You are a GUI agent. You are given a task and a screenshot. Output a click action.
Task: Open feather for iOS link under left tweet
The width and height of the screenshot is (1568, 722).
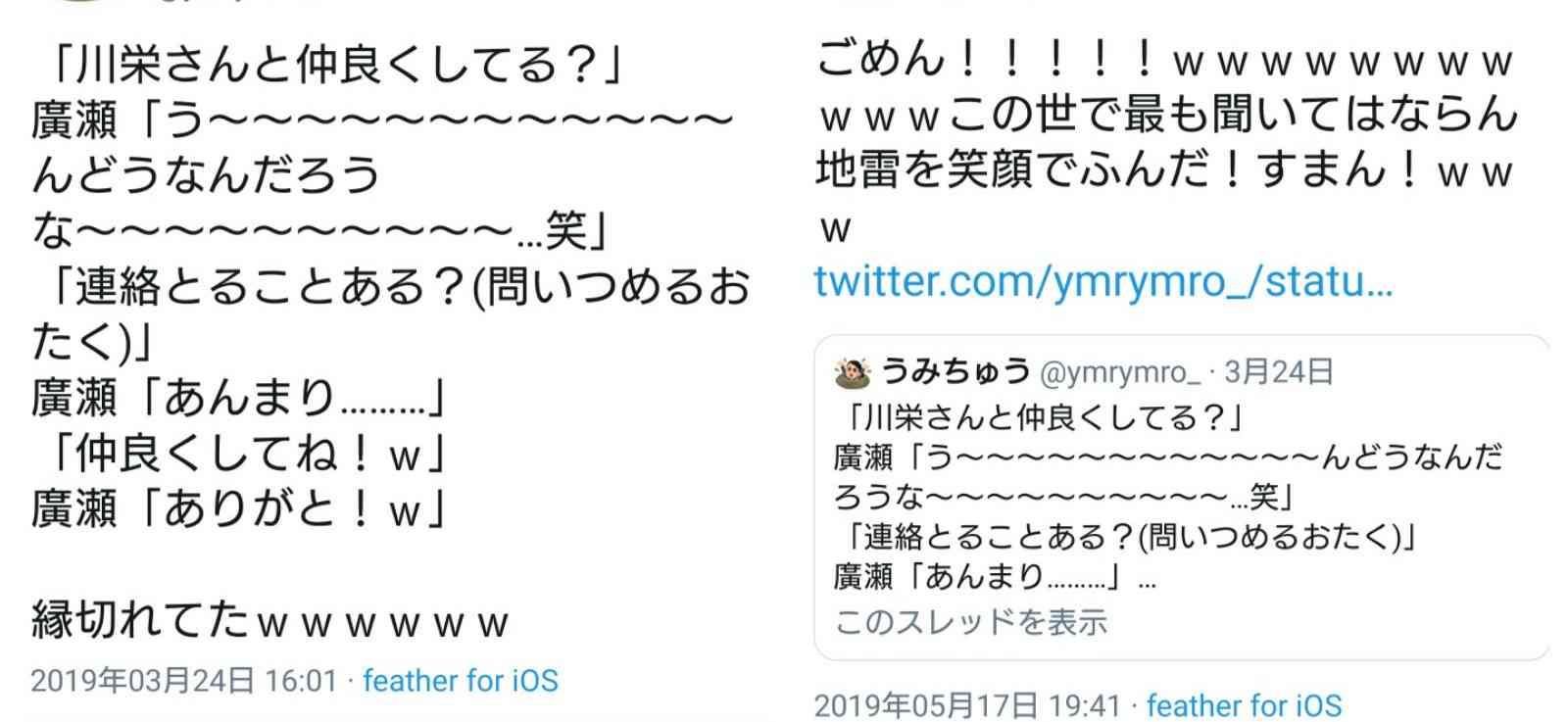[461, 680]
